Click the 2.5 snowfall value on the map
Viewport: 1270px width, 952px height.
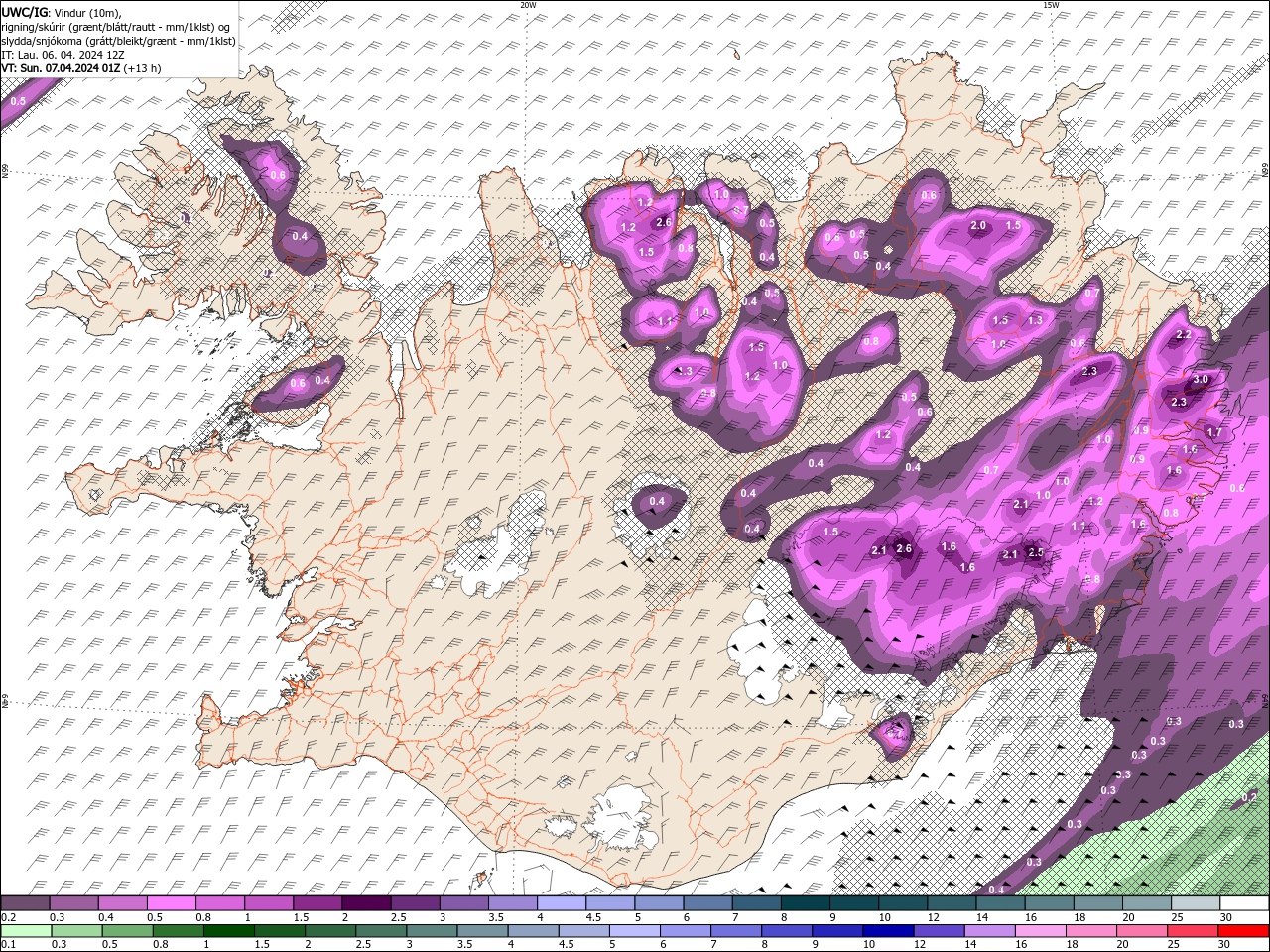tap(1036, 552)
